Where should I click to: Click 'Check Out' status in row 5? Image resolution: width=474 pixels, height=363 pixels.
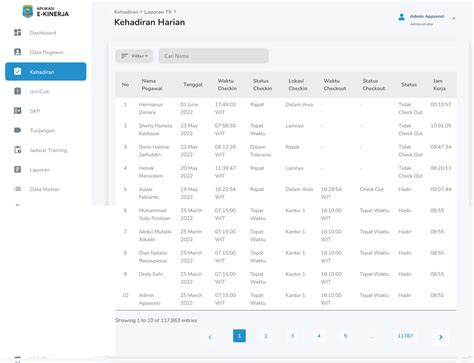coord(372,189)
